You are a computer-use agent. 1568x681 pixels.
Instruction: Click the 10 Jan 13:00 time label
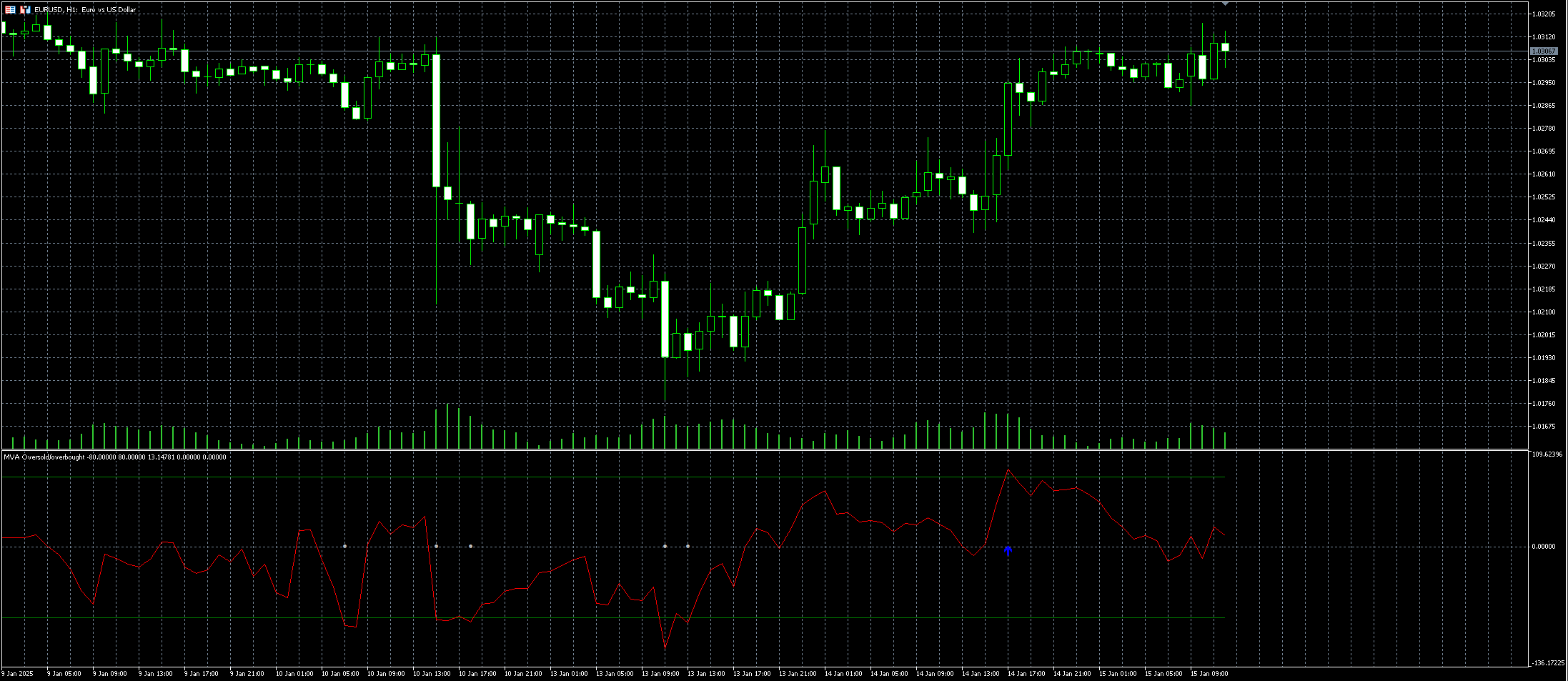432,674
